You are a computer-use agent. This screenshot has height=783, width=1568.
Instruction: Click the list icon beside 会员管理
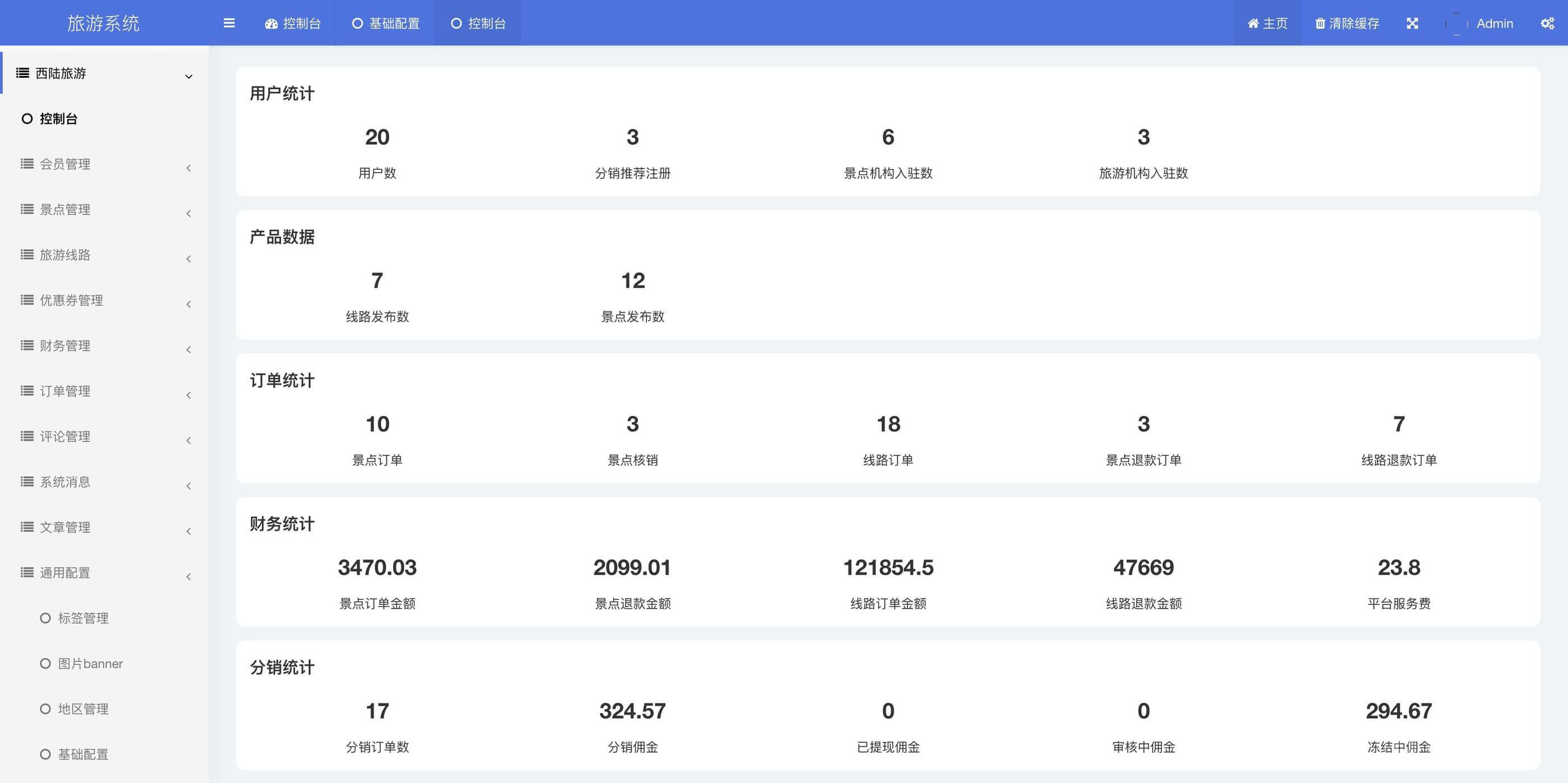[27, 164]
